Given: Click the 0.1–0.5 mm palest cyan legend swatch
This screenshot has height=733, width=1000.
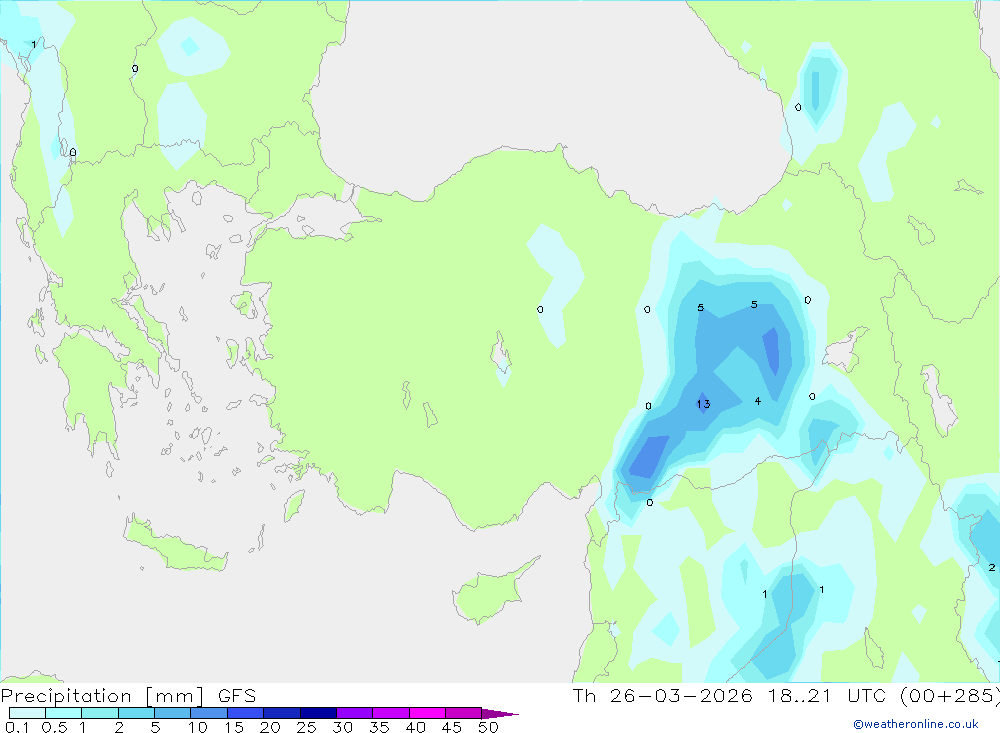Looking at the screenshot, I should coord(27,713).
